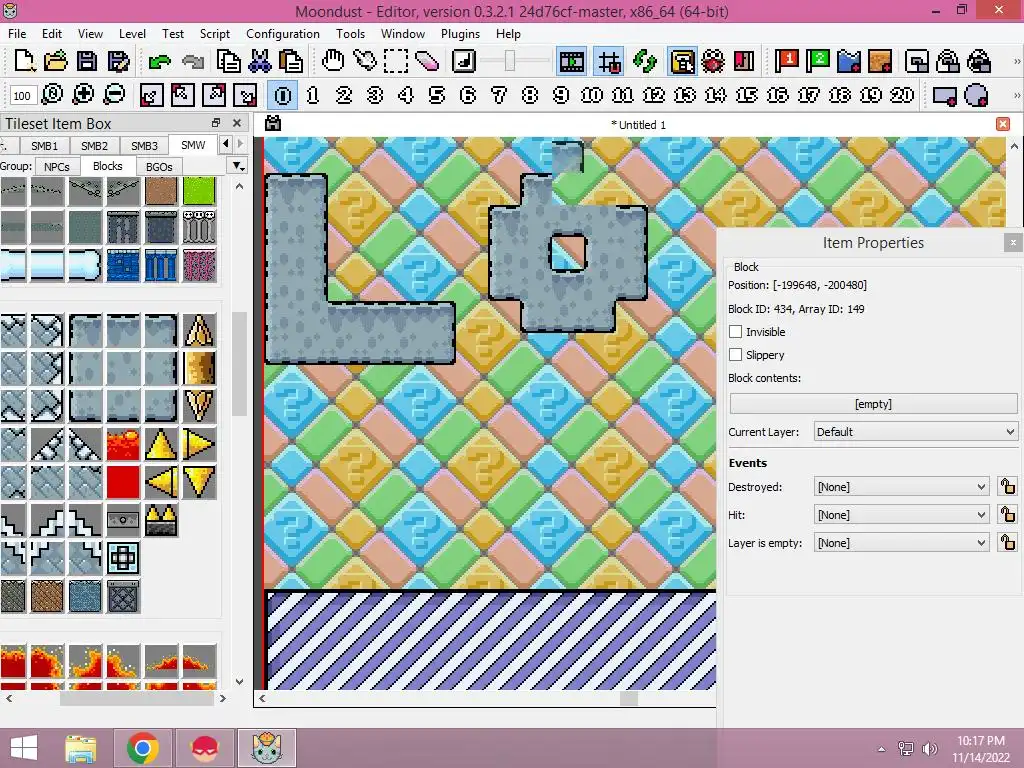Open the Level menu

(132, 34)
